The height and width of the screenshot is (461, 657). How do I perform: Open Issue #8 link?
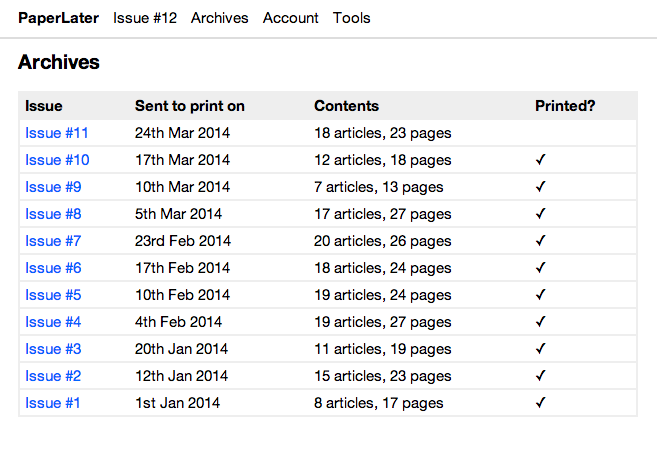pos(53,214)
